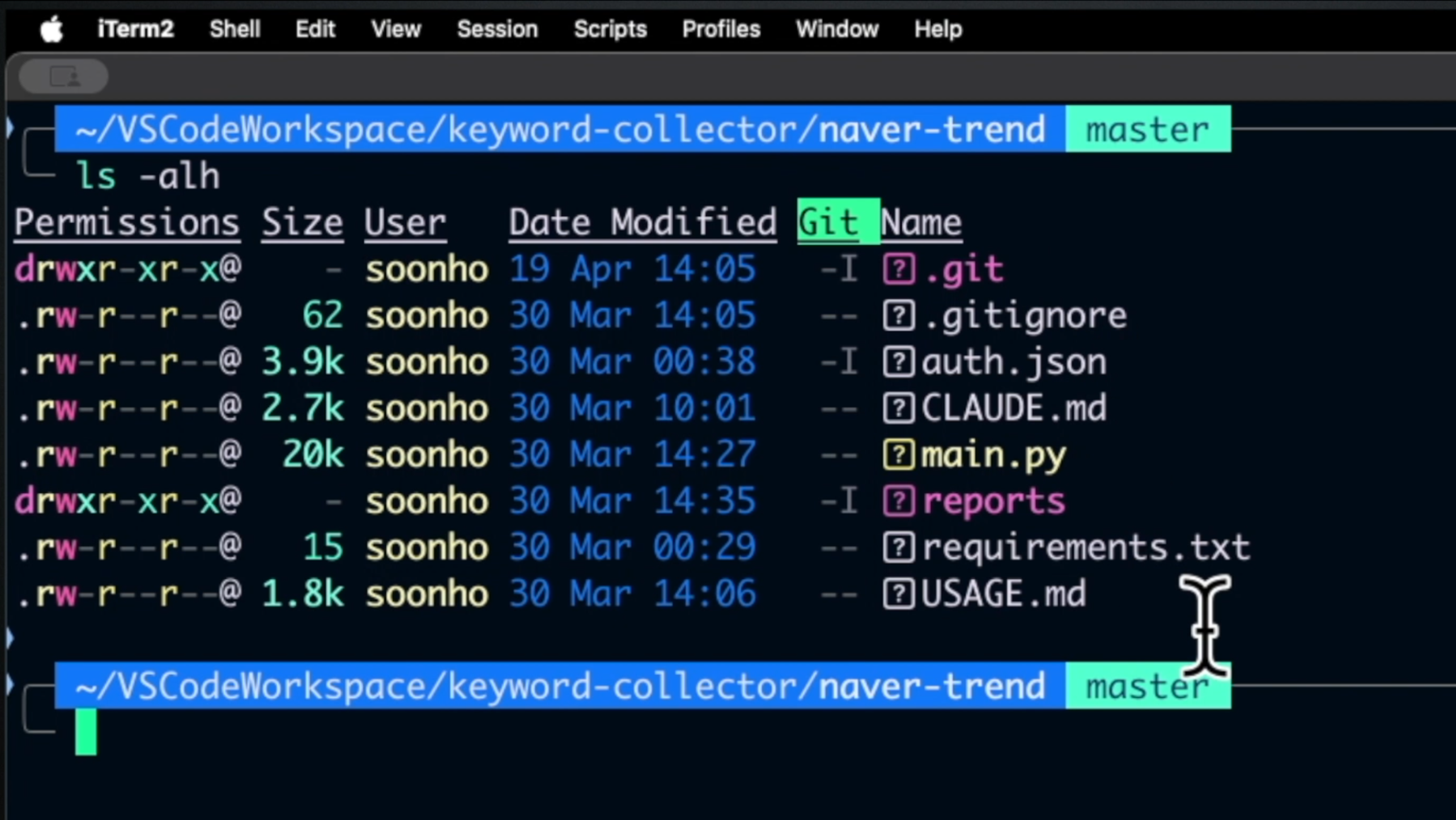
Task: Click the 'ls -alh' command text
Action: tap(147, 176)
